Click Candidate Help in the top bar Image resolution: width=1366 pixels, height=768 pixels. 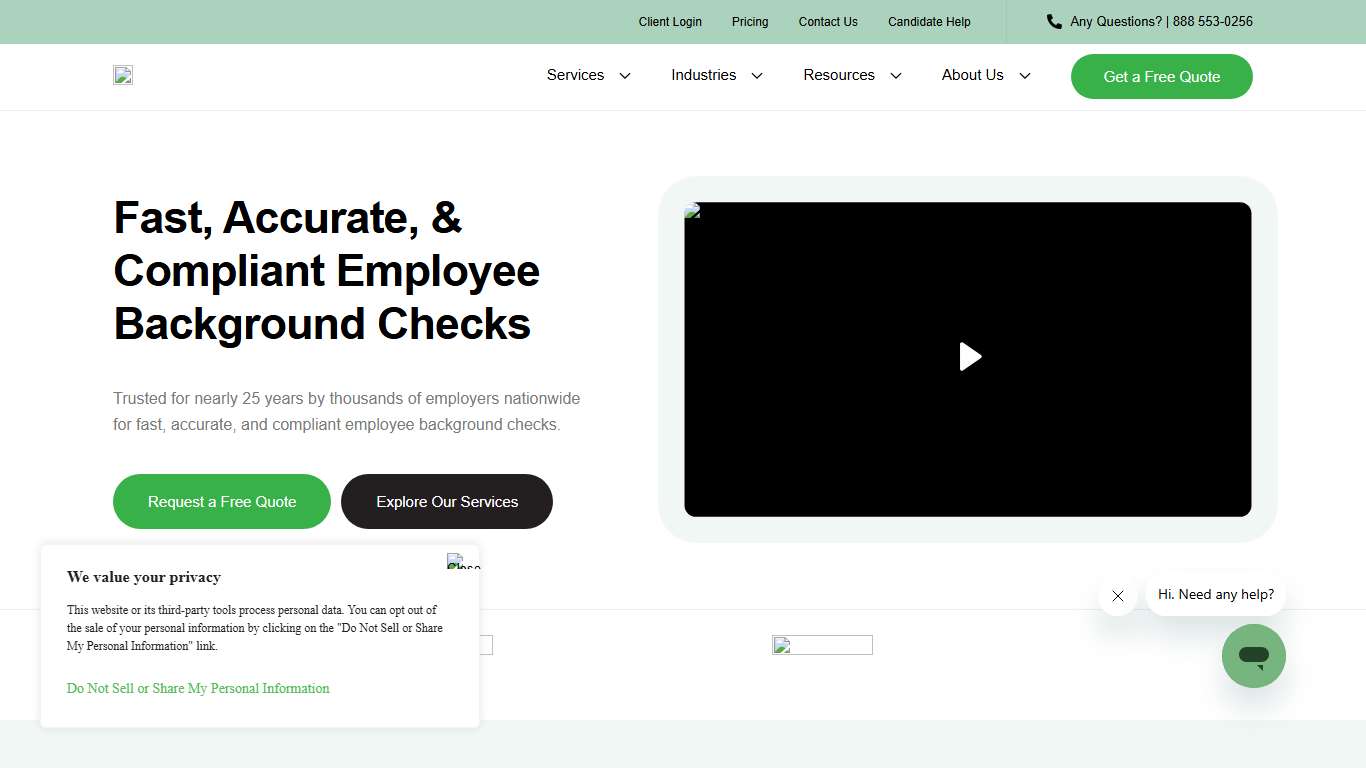929,21
